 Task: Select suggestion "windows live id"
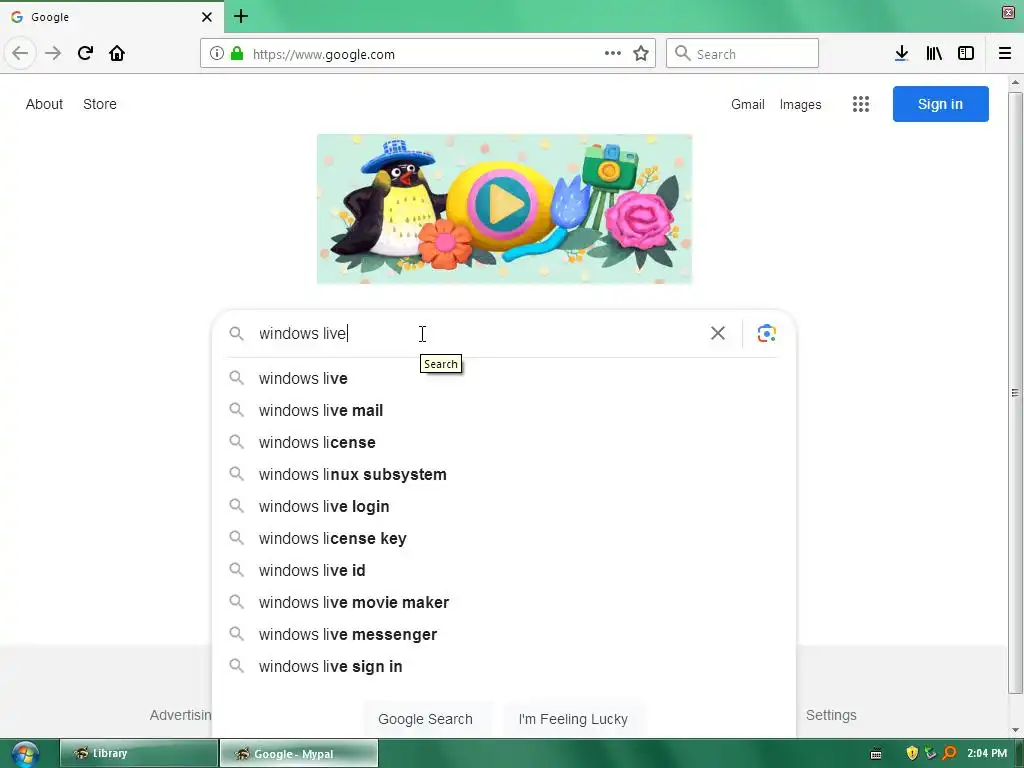(x=504, y=570)
